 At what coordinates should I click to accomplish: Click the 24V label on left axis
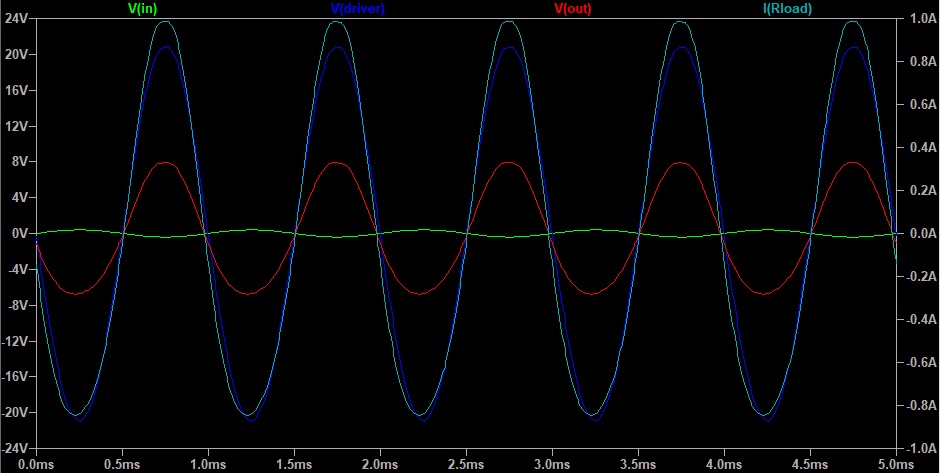(x=16, y=19)
